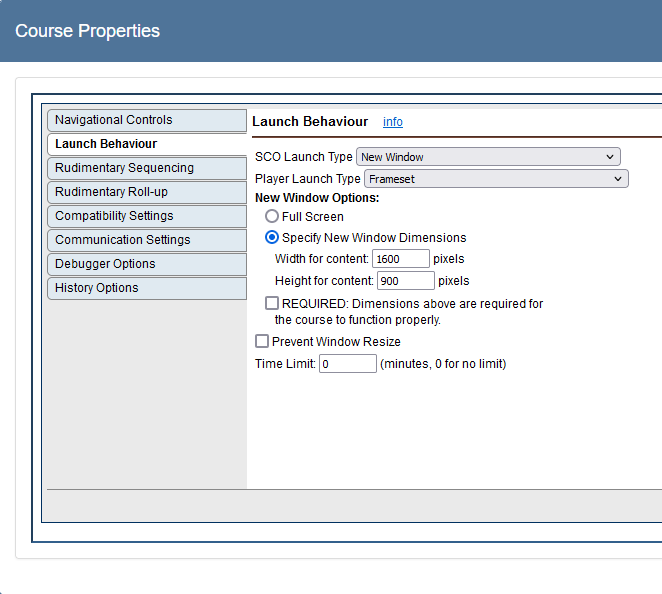
Task: Click the info link beside Launch Behaviour
Action: 393,122
